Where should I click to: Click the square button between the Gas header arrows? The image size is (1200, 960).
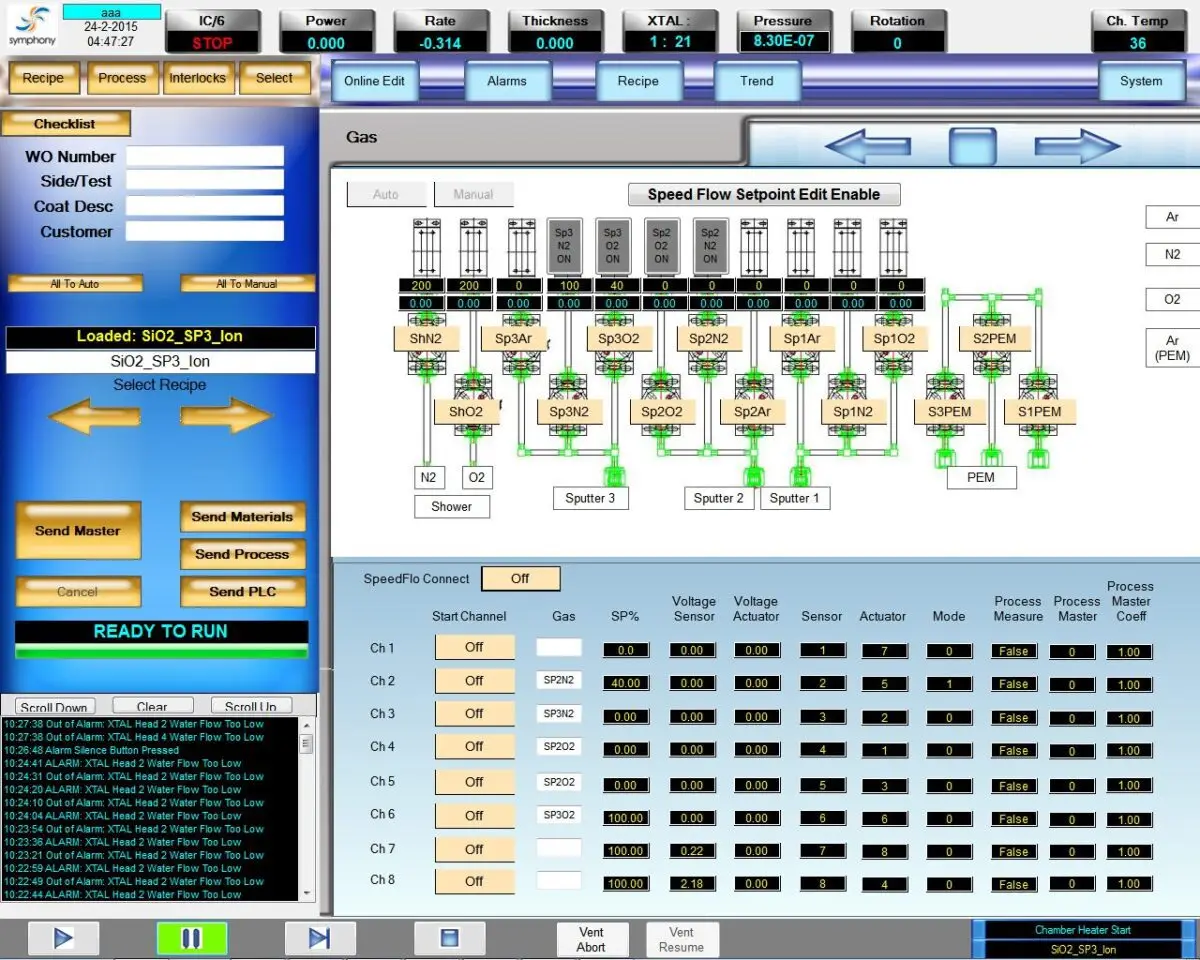(972, 146)
